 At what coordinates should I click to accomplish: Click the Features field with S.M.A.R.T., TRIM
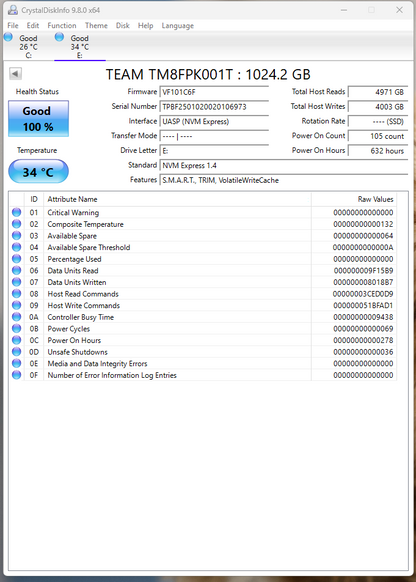[284, 180]
